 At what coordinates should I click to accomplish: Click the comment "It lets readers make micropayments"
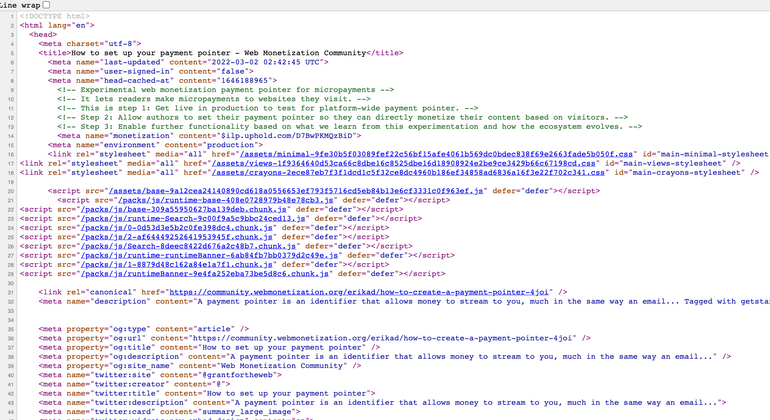click(214, 99)
